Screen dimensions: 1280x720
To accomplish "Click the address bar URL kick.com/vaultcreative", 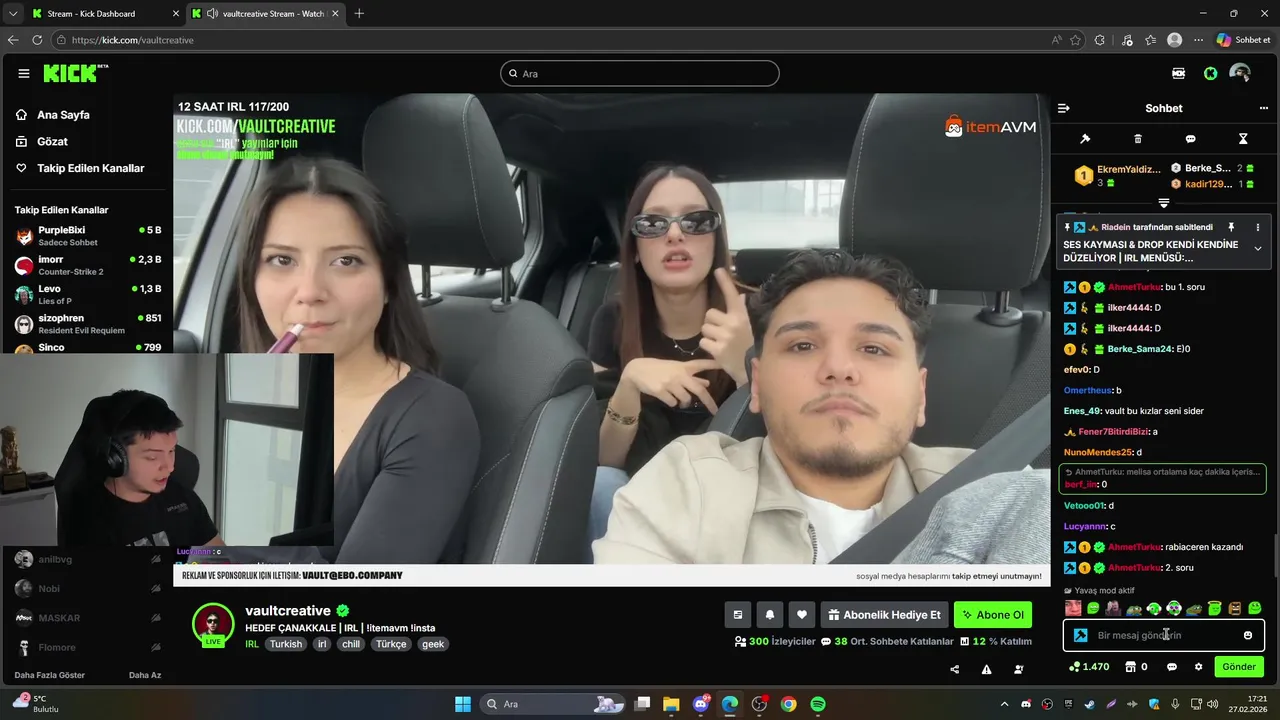I will pyautogui.click(x=133, y=40).
